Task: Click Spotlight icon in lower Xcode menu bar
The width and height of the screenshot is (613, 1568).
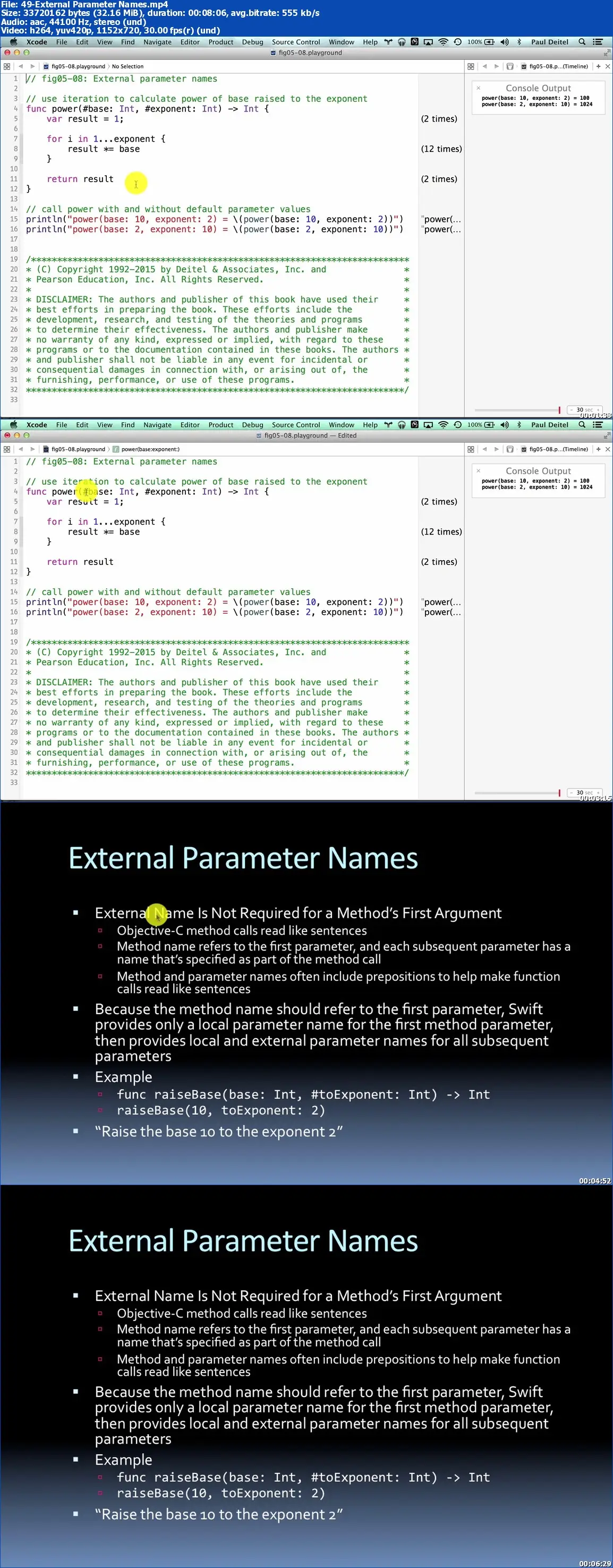Action: [x=582, y=425]
